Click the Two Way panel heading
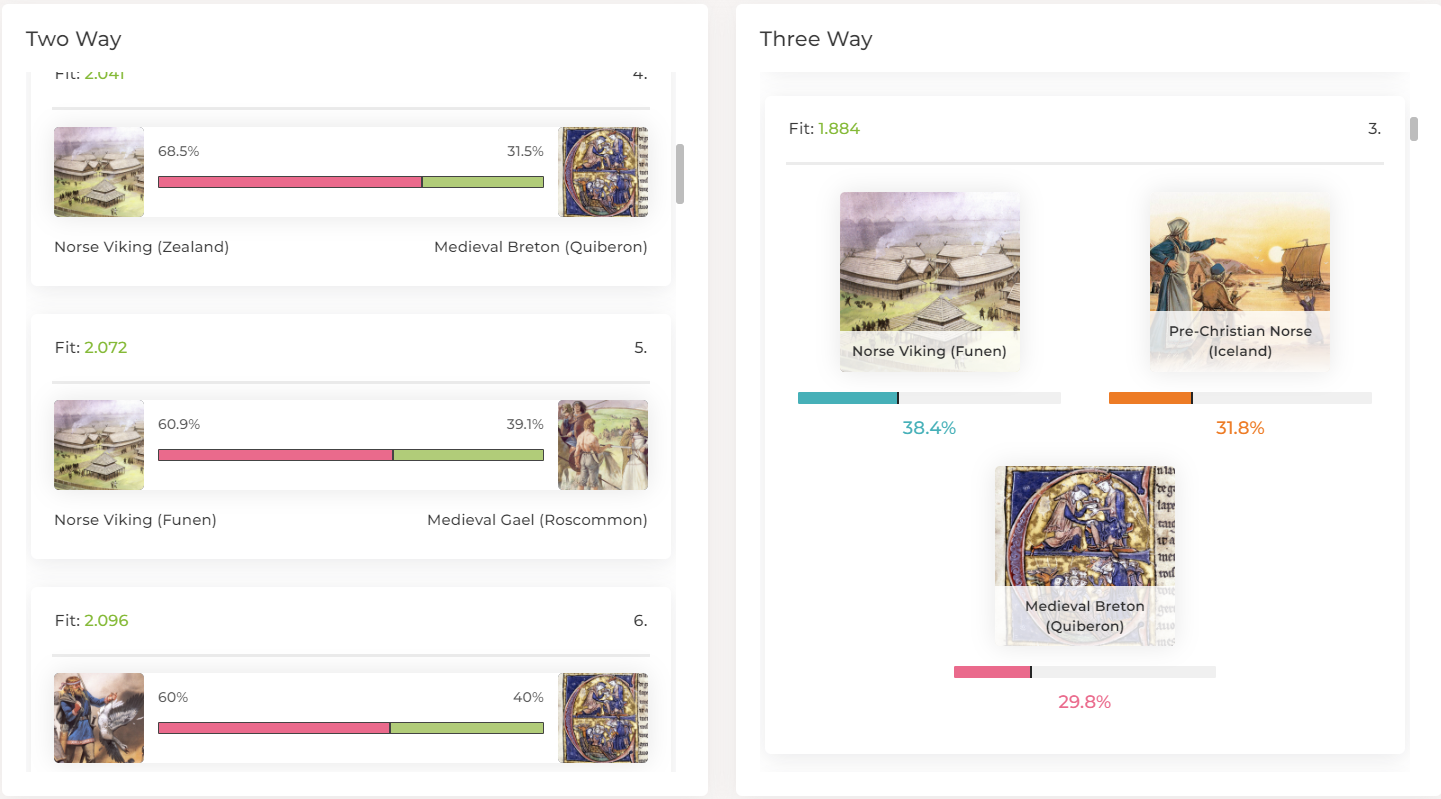The width and height of the screenshot is (1441, 799). coord(73,40)
